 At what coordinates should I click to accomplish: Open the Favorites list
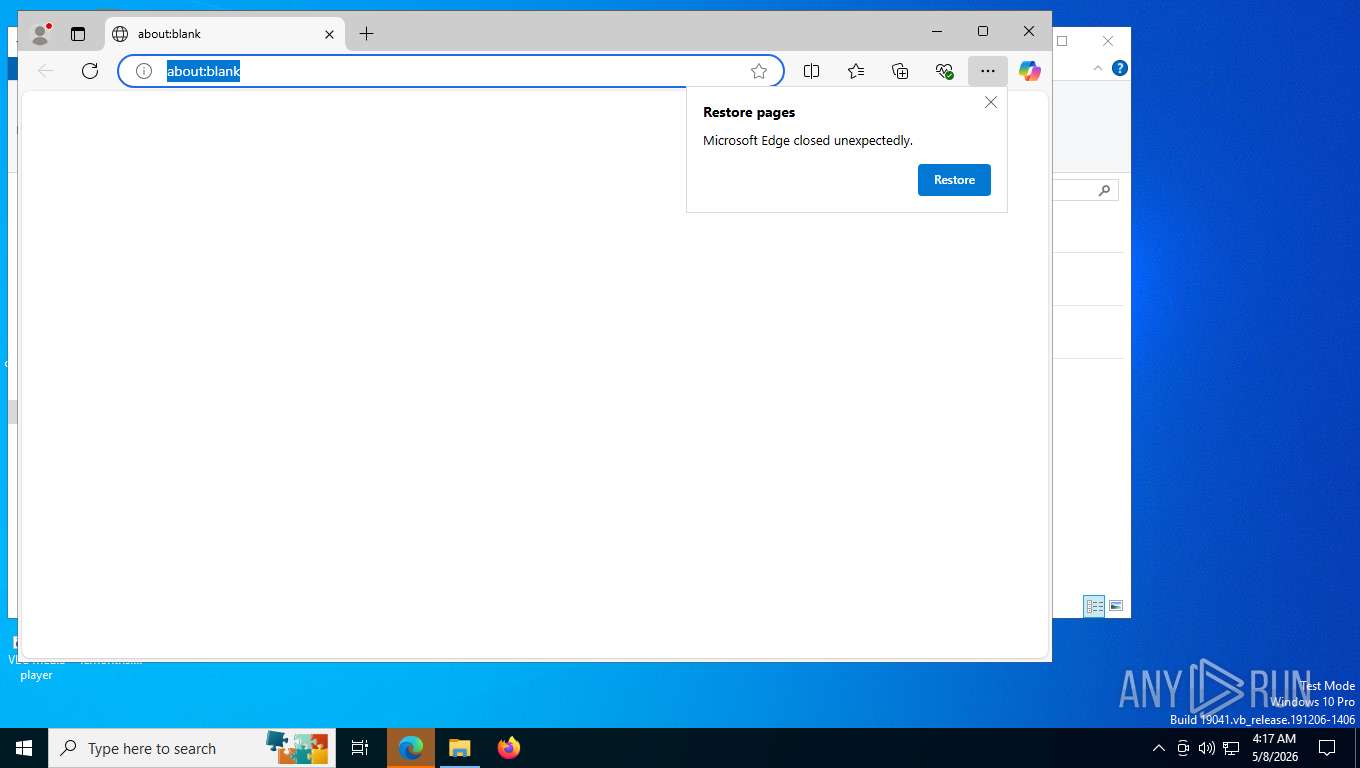click(856, 71)
